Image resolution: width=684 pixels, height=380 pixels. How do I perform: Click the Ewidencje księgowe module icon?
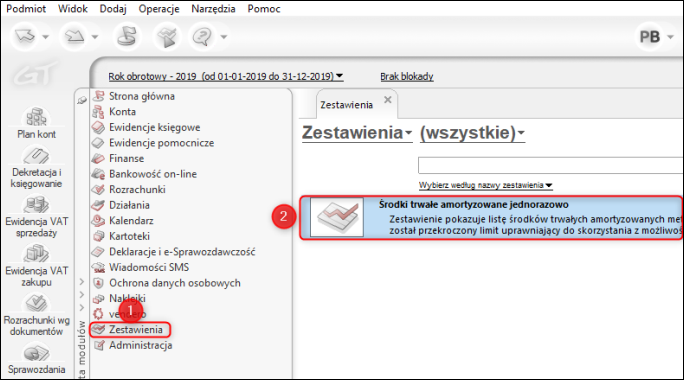click(98, 127)
